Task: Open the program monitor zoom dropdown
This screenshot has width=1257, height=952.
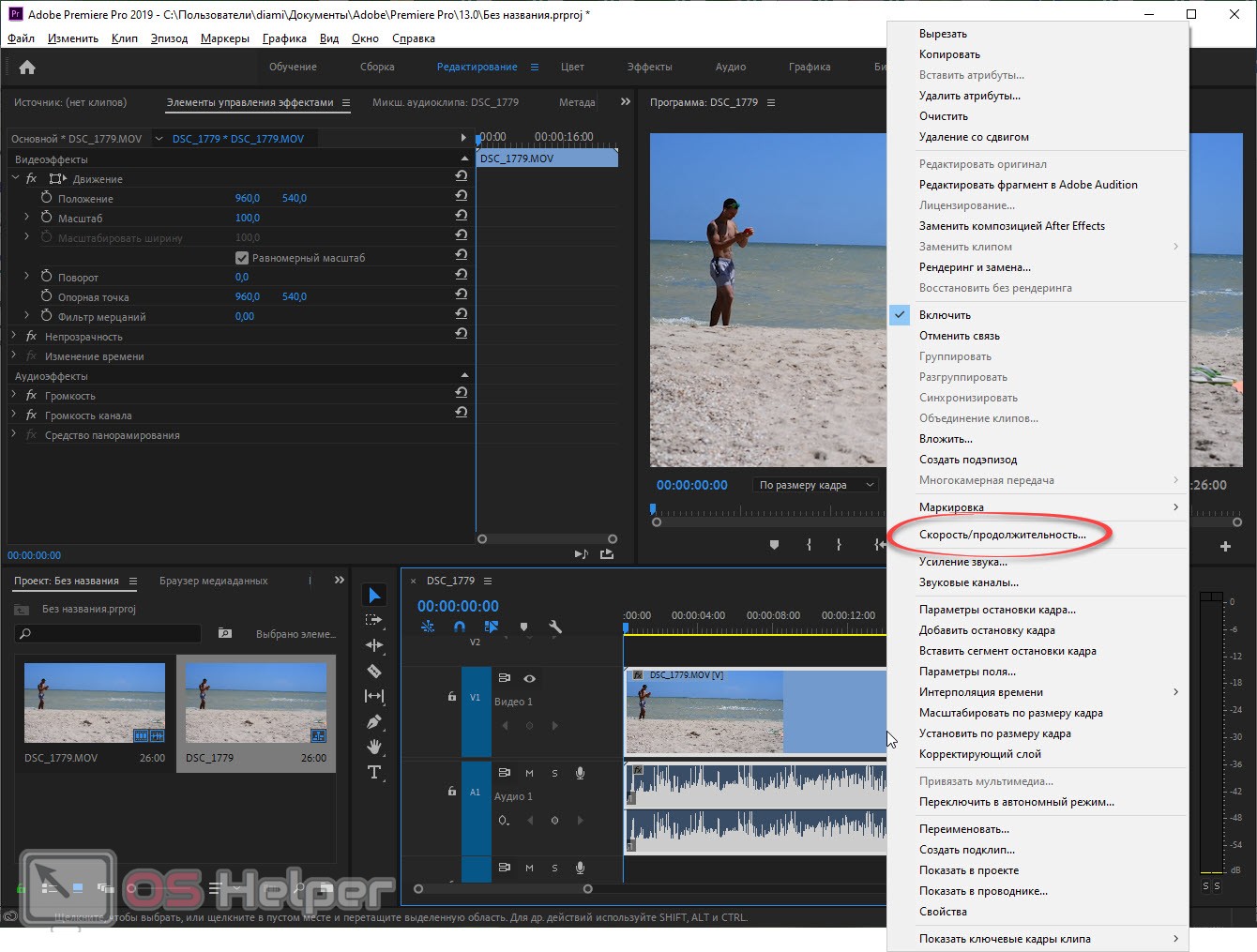Action: pos(814,485)
